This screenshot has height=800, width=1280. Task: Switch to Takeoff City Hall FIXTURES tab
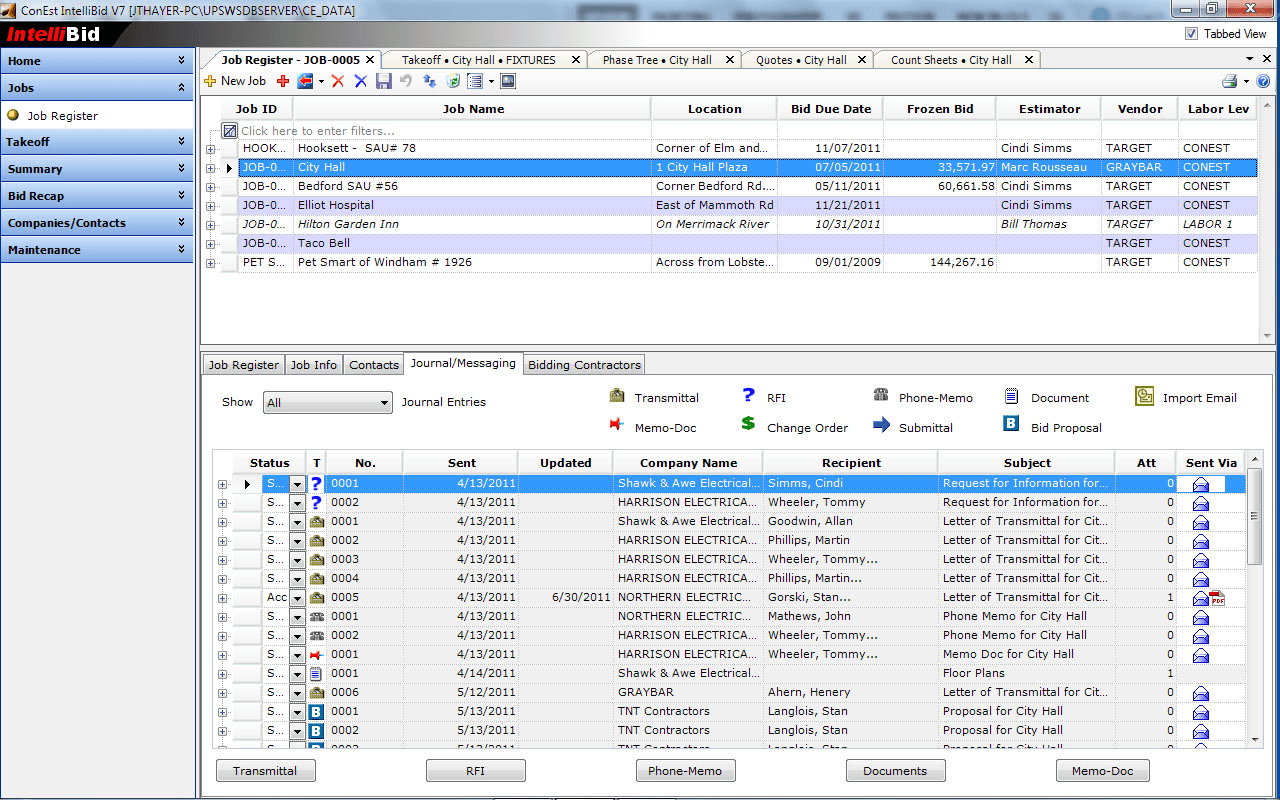[x=478, y=60]
